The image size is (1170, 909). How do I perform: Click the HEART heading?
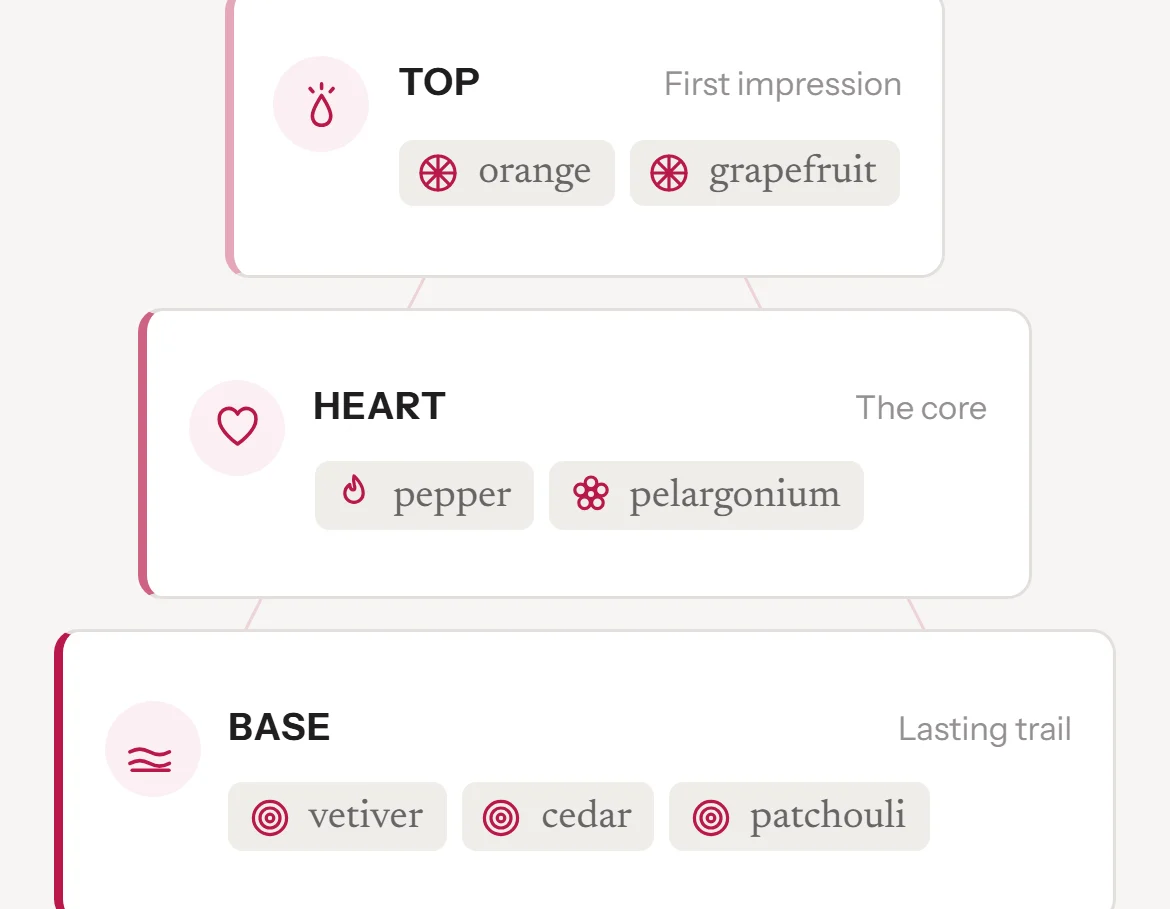pyautogui.click(x=379, y=406)
